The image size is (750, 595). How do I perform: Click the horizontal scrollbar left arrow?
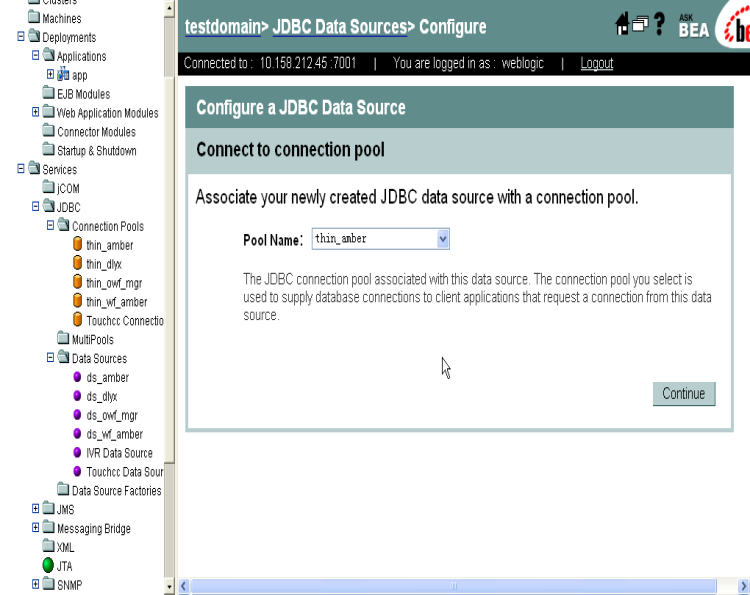coord(184,586)
